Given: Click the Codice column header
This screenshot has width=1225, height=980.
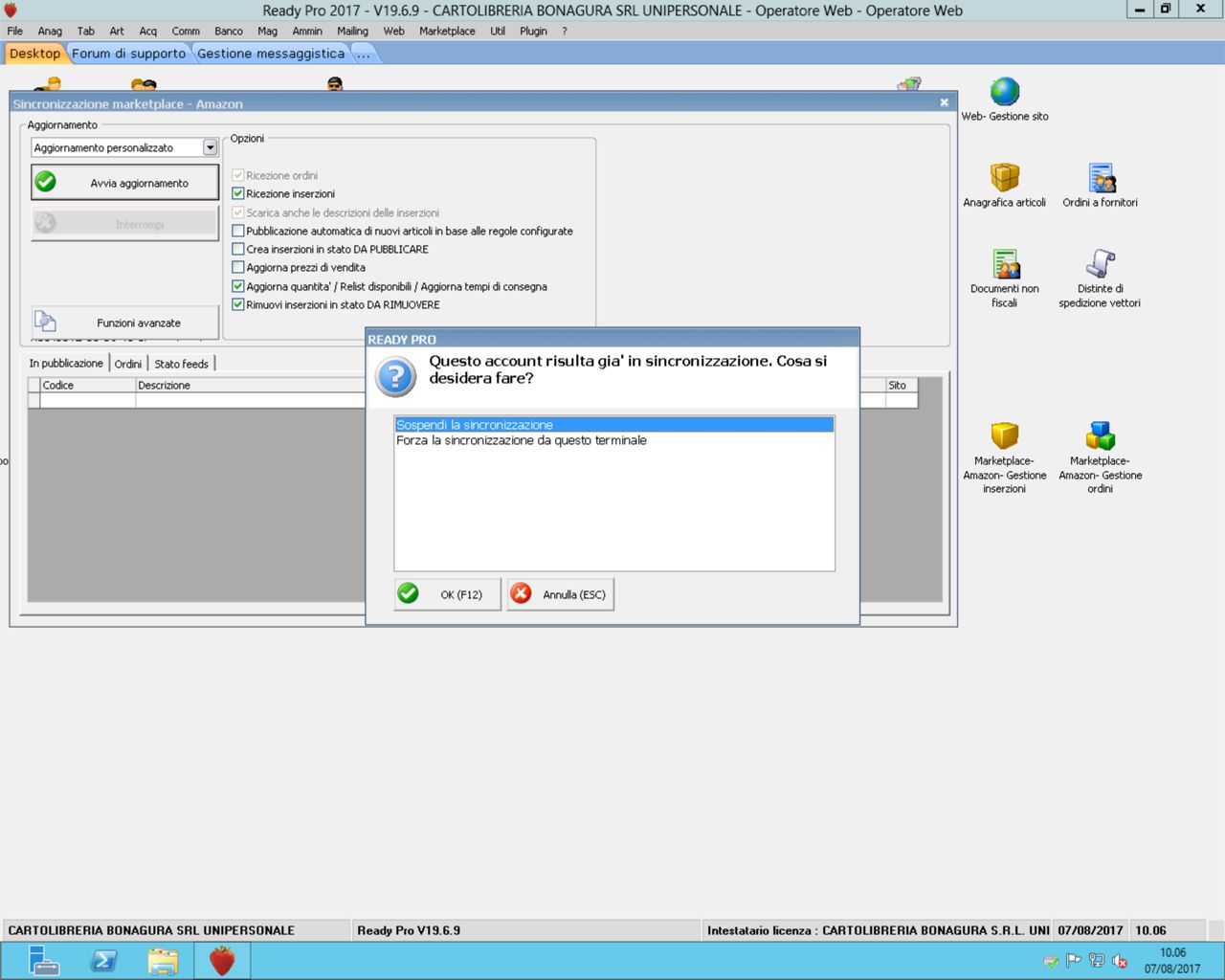Looking at the screenshot, I should point(88,385).
